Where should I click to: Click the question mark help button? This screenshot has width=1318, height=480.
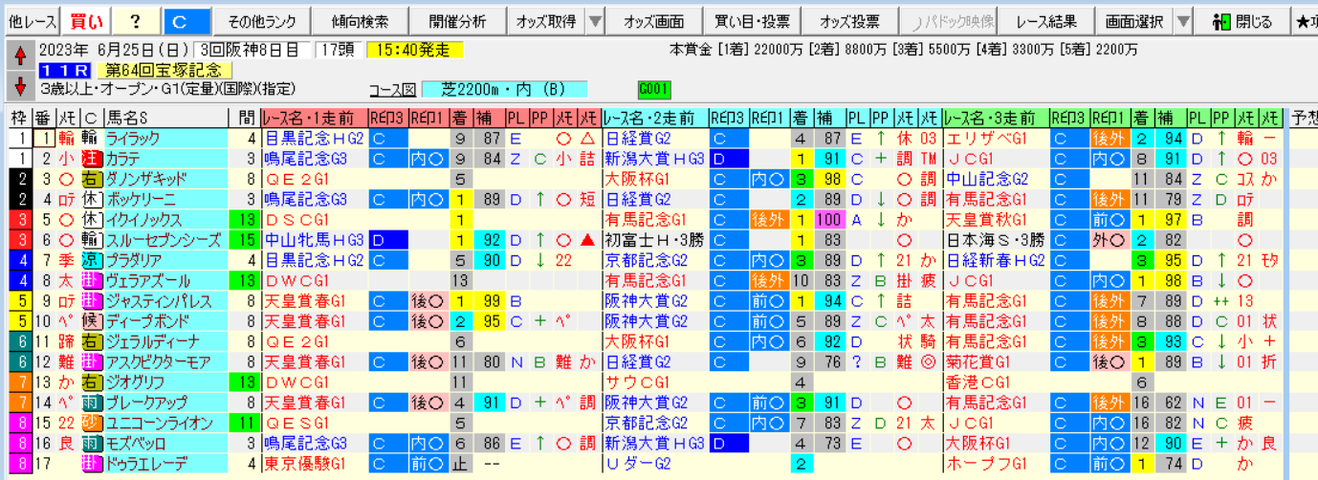tap(135, 21)
